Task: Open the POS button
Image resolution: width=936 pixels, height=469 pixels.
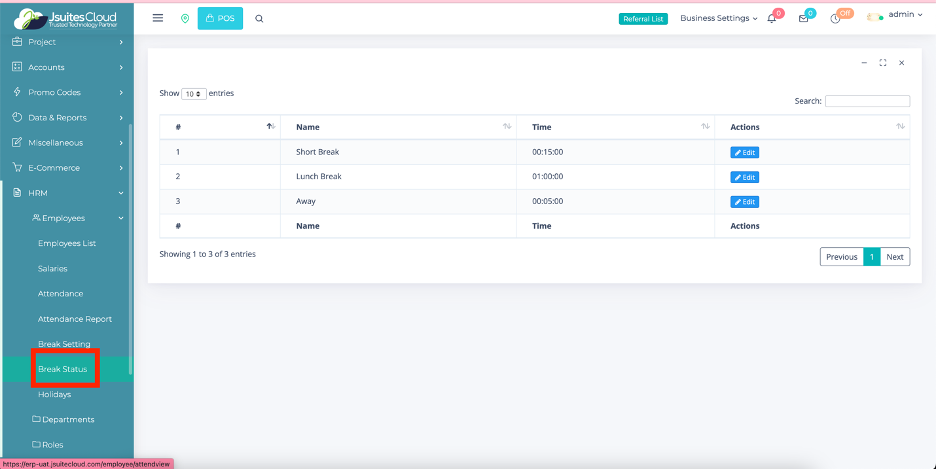Action: click(220, 18)
